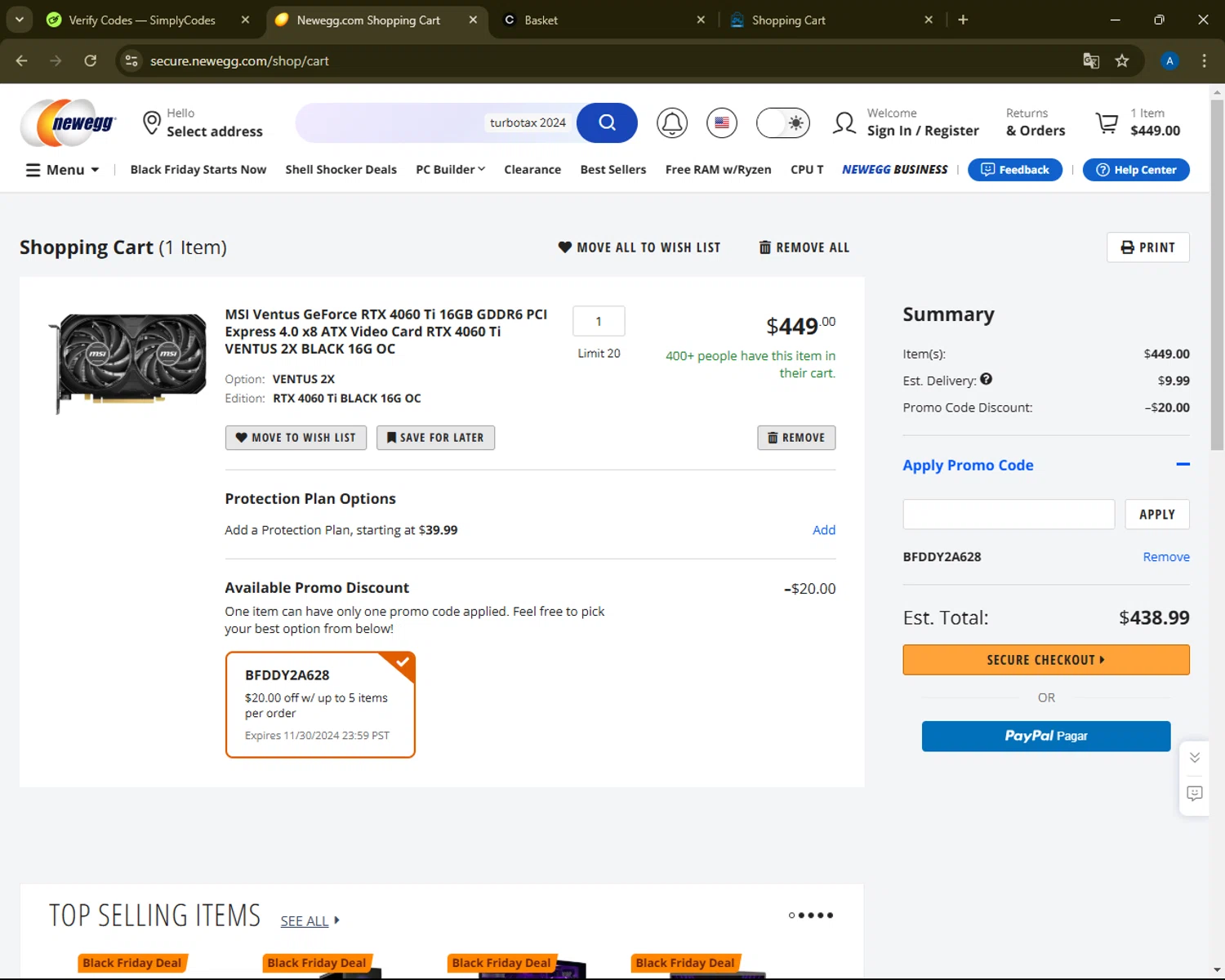Close the Basket tab
This screenshot has width=1225, height=980.
(x=701, y=20)
